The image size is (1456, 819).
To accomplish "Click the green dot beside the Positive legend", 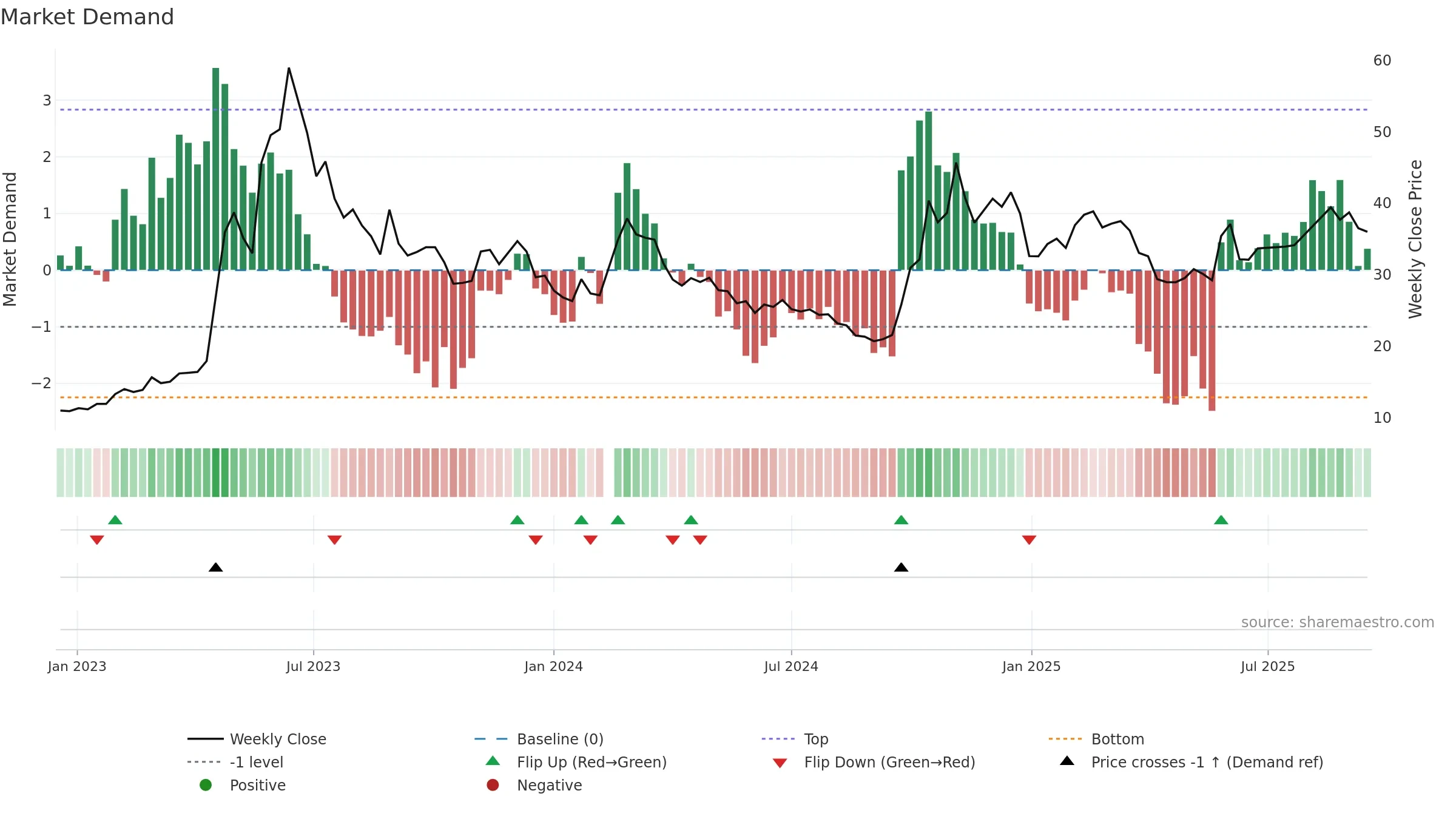I will coord(206,785).
